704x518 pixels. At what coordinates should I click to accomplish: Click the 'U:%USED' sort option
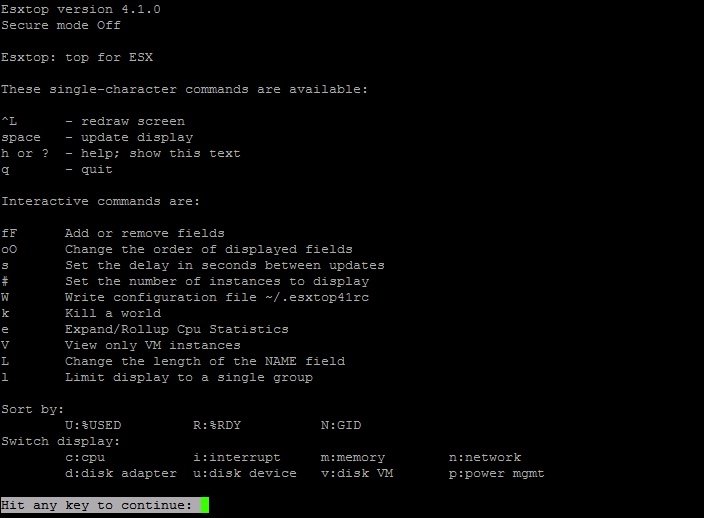pos(93,425)
